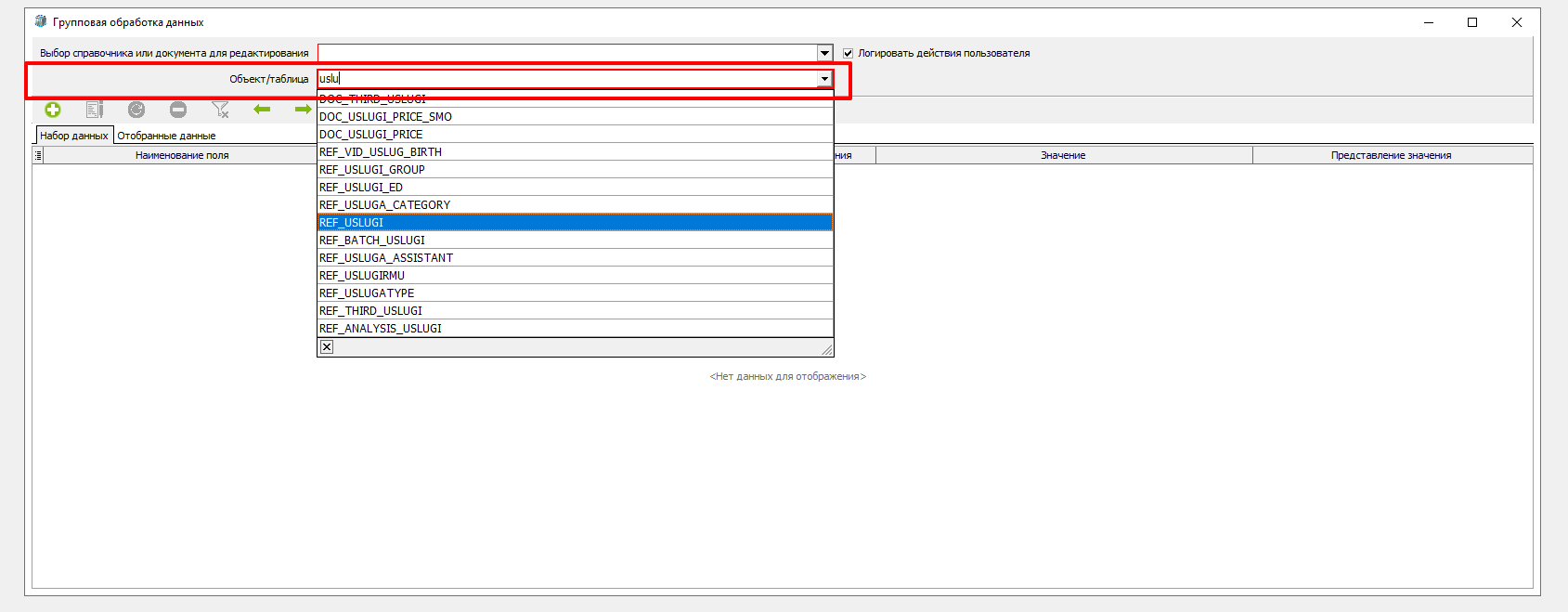Click the X button at the bottom of the dropdown list
Image resolution: width=1568 pixels, height=612 pixels.
pos(327,347)
